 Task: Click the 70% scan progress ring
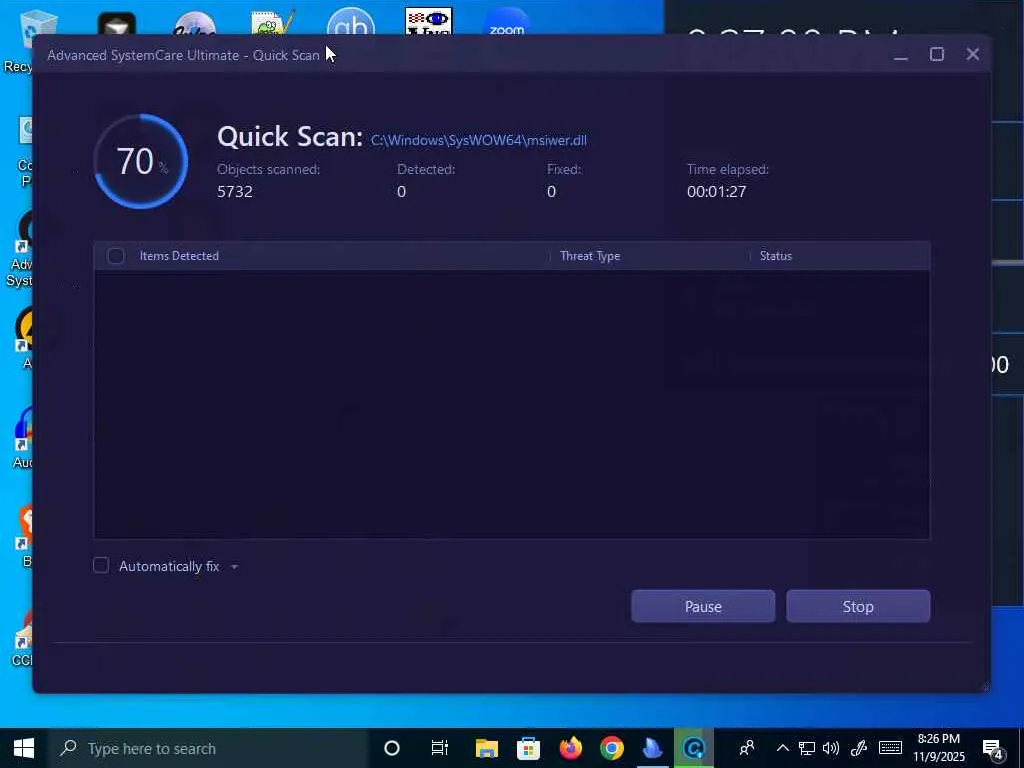tap(140, 161)
